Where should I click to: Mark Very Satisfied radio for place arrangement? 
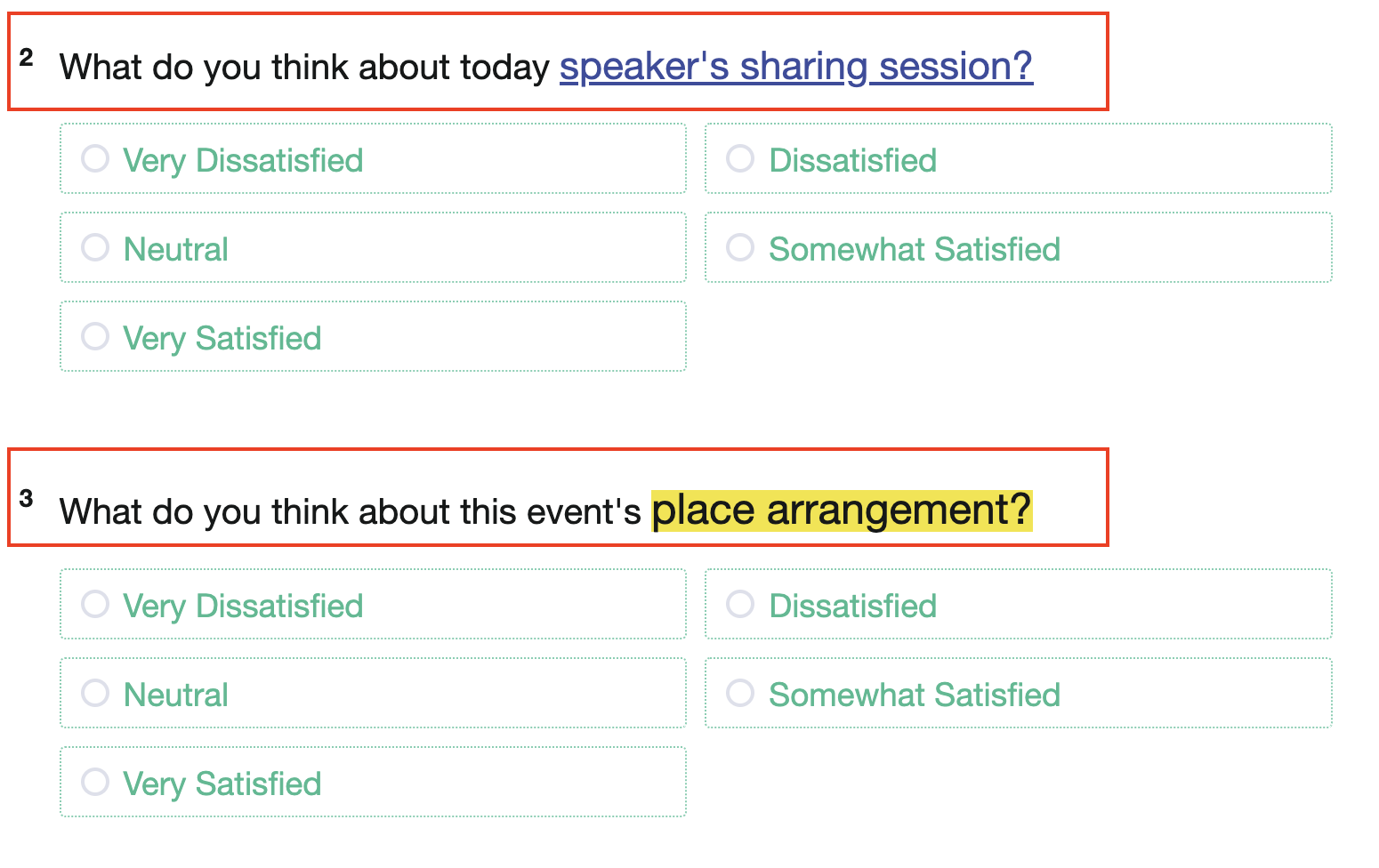(95, 783)
